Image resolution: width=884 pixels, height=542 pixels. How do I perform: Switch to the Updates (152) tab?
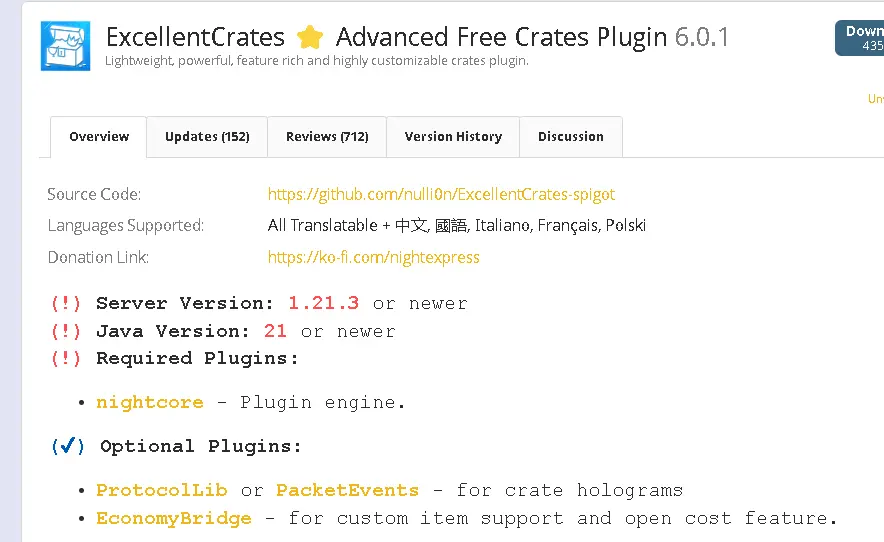pyautogui.click(x=207, y=137)
